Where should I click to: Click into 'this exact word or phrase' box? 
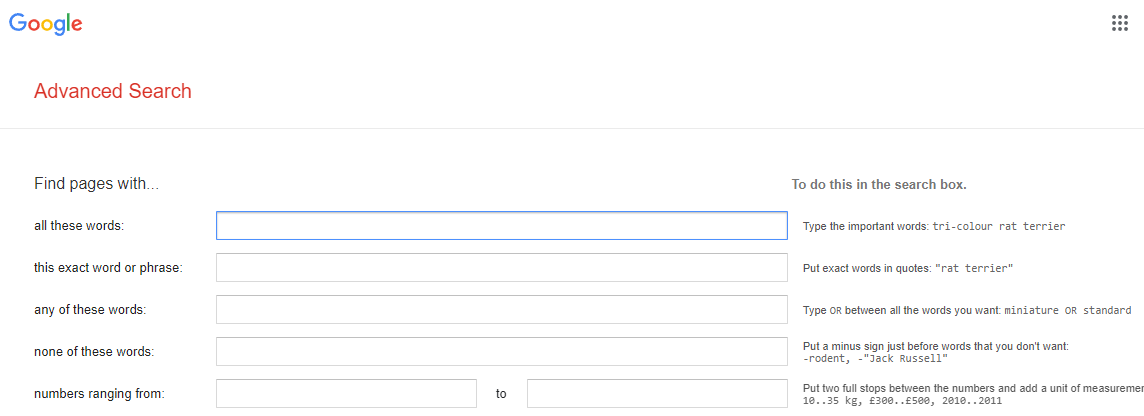coord(501,268)
